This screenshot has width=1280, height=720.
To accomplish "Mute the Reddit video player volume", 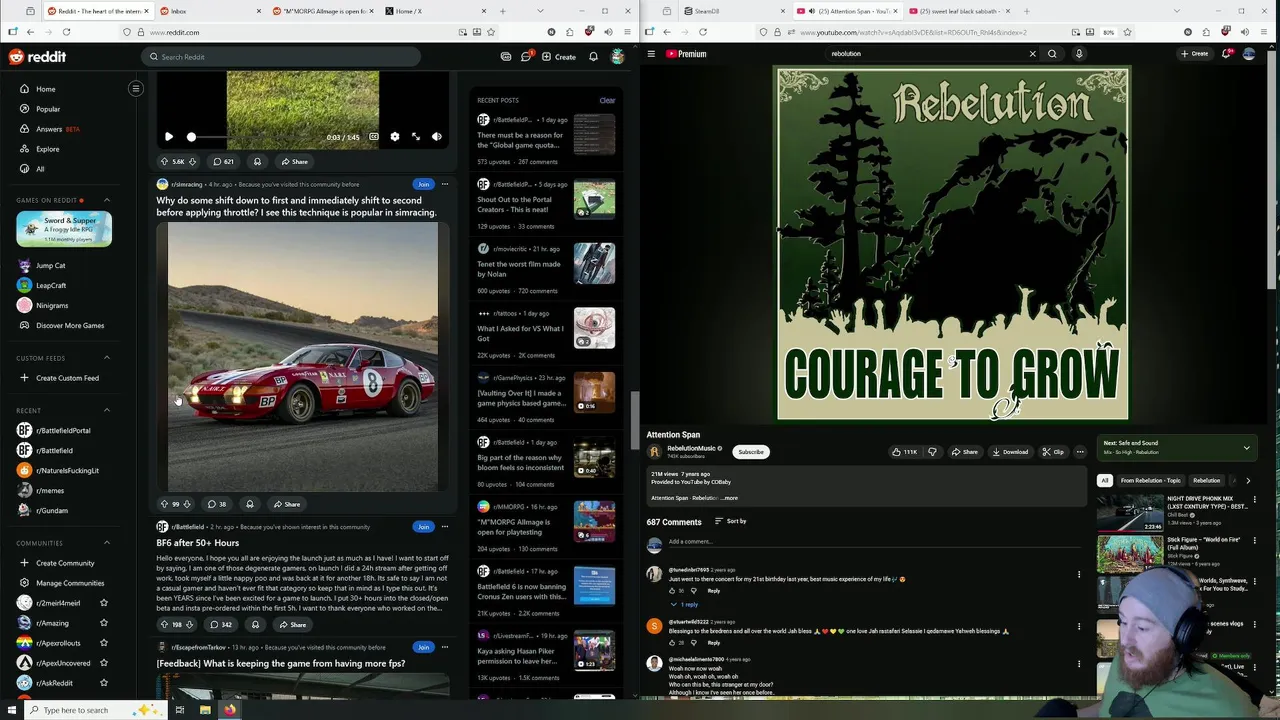I will (437, 137).
